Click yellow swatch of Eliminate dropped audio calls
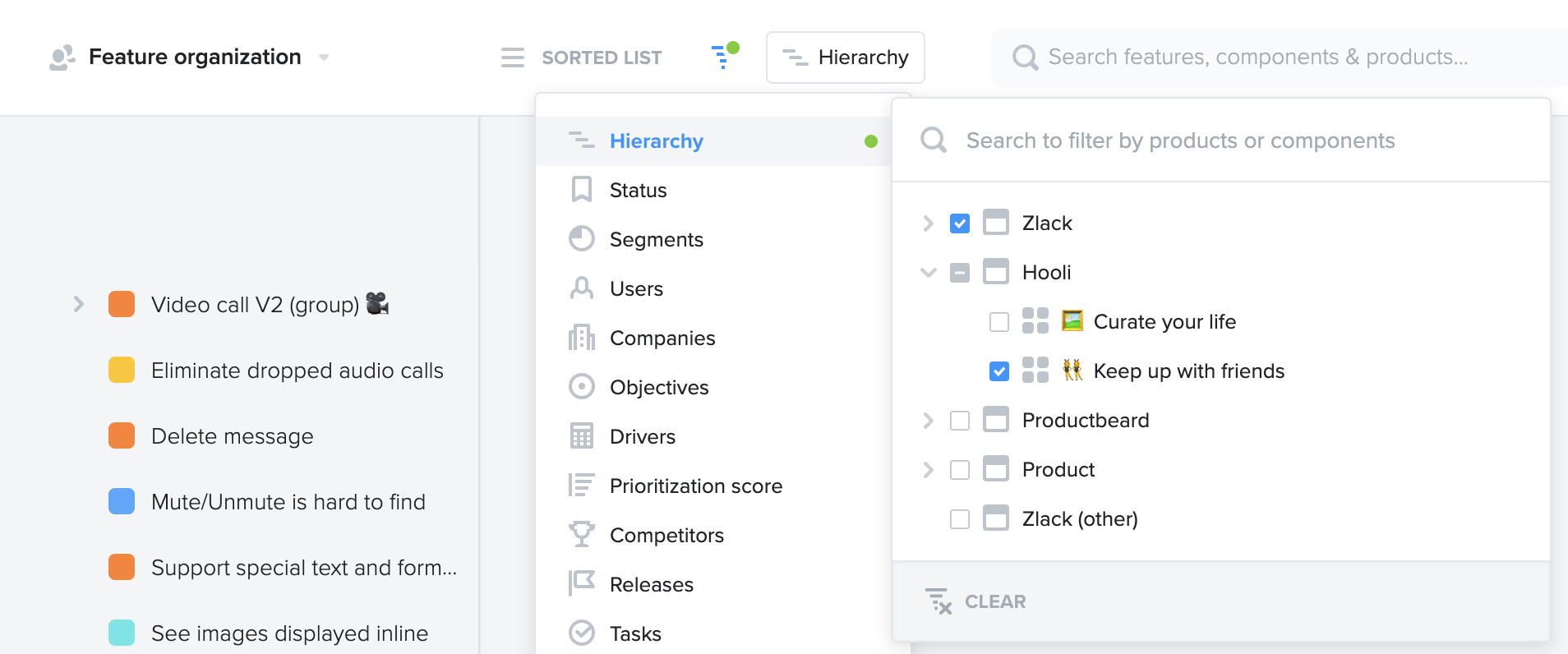1568x654 pixels. tap(122, 370)
